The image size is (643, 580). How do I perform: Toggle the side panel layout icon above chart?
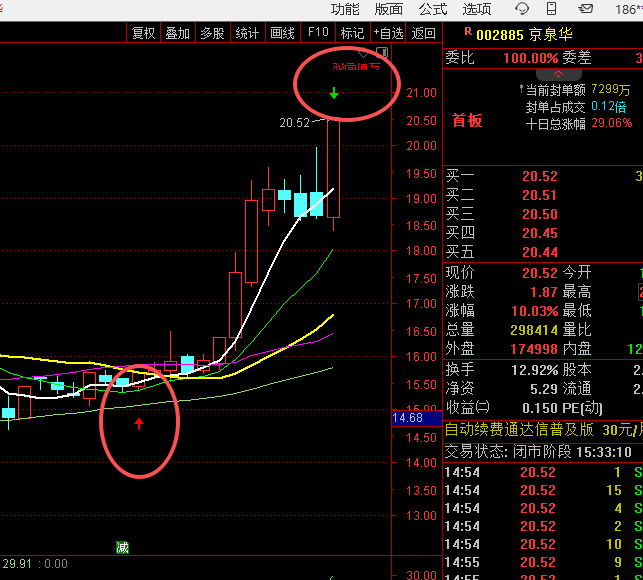tap(382, 53)
